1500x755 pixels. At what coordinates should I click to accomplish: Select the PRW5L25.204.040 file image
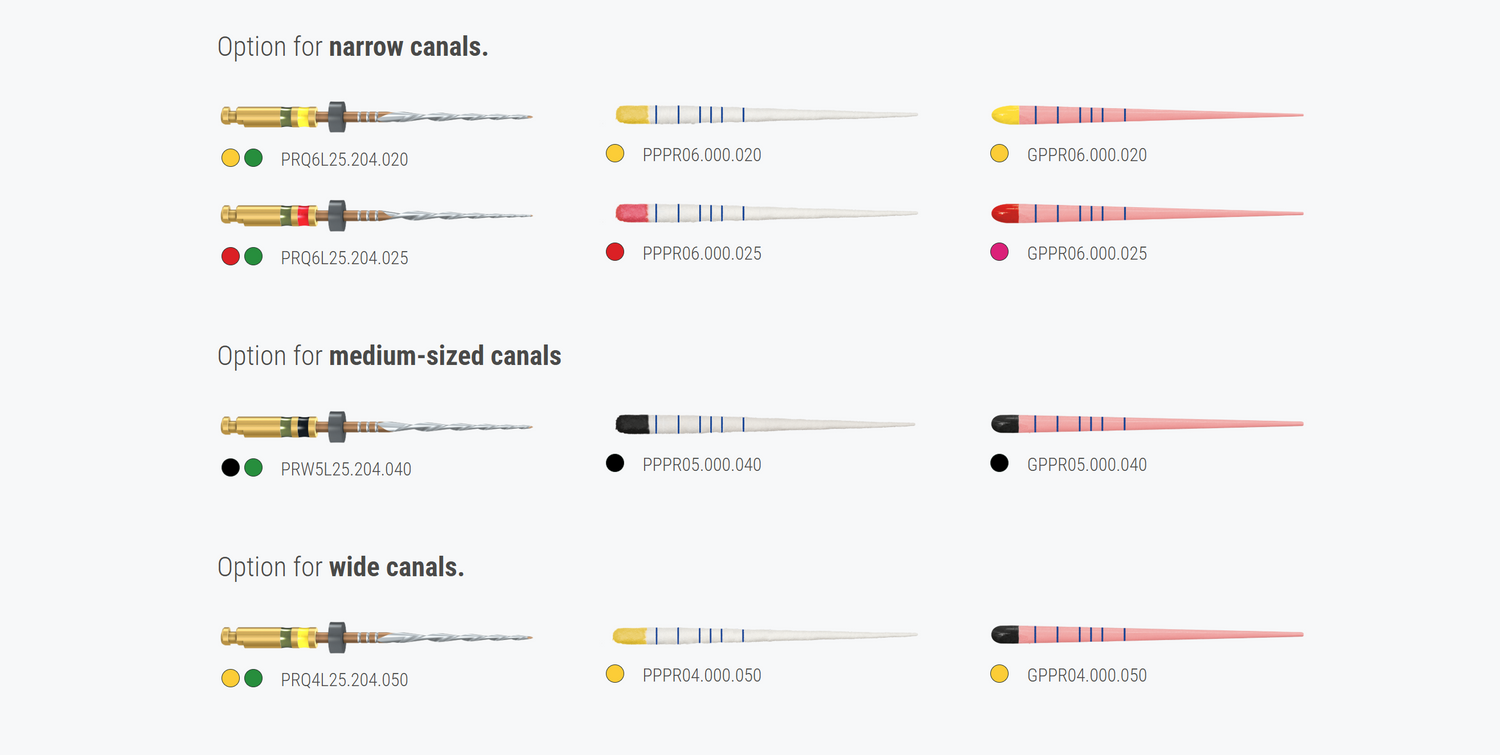[376, 426]
